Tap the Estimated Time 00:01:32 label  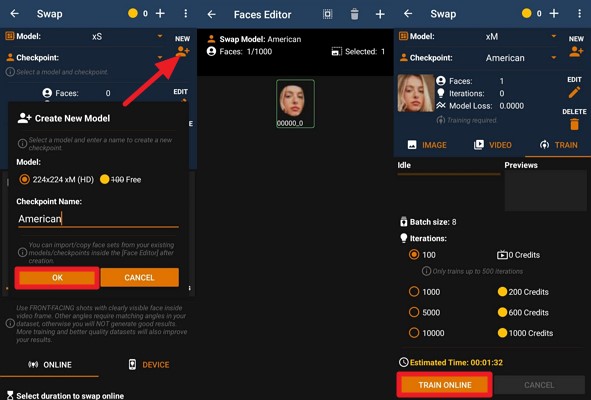coord(451,363)
